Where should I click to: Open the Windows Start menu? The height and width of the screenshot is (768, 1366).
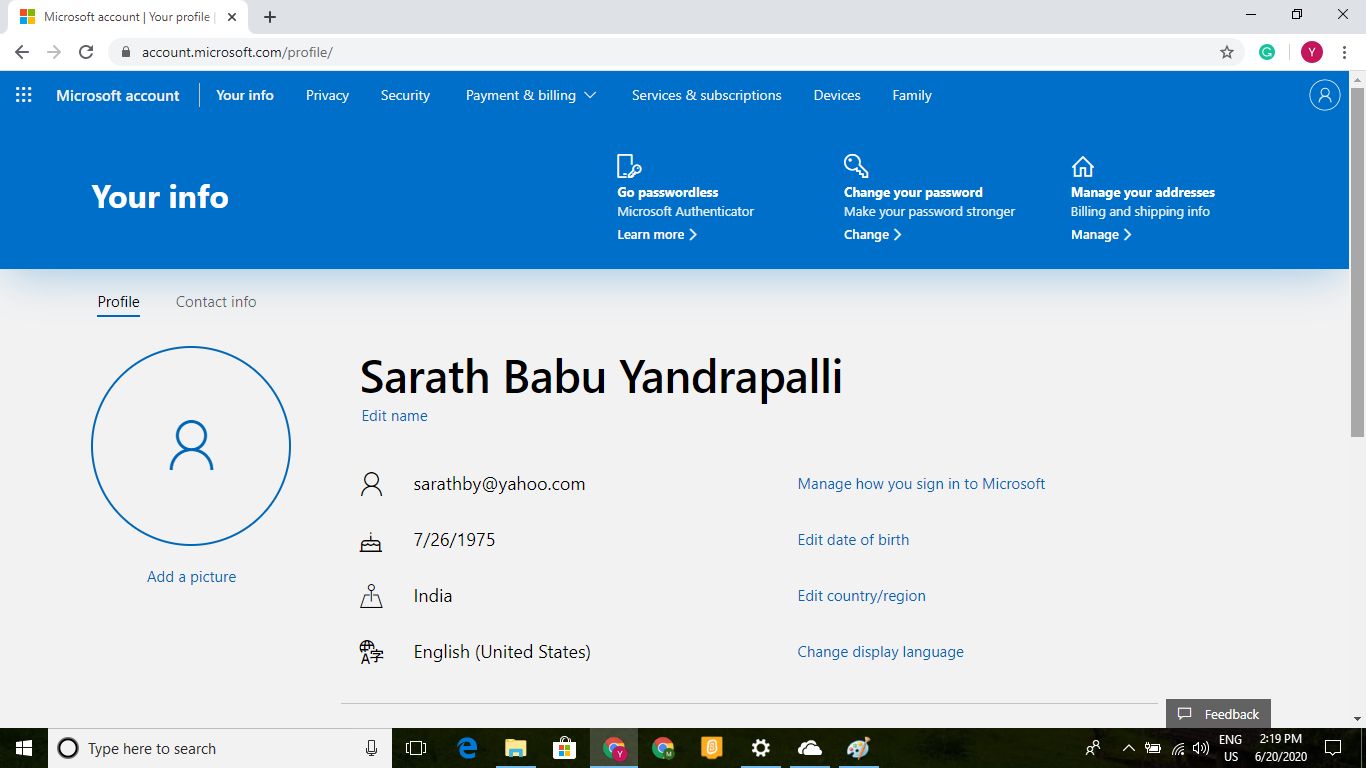[24, 748]
